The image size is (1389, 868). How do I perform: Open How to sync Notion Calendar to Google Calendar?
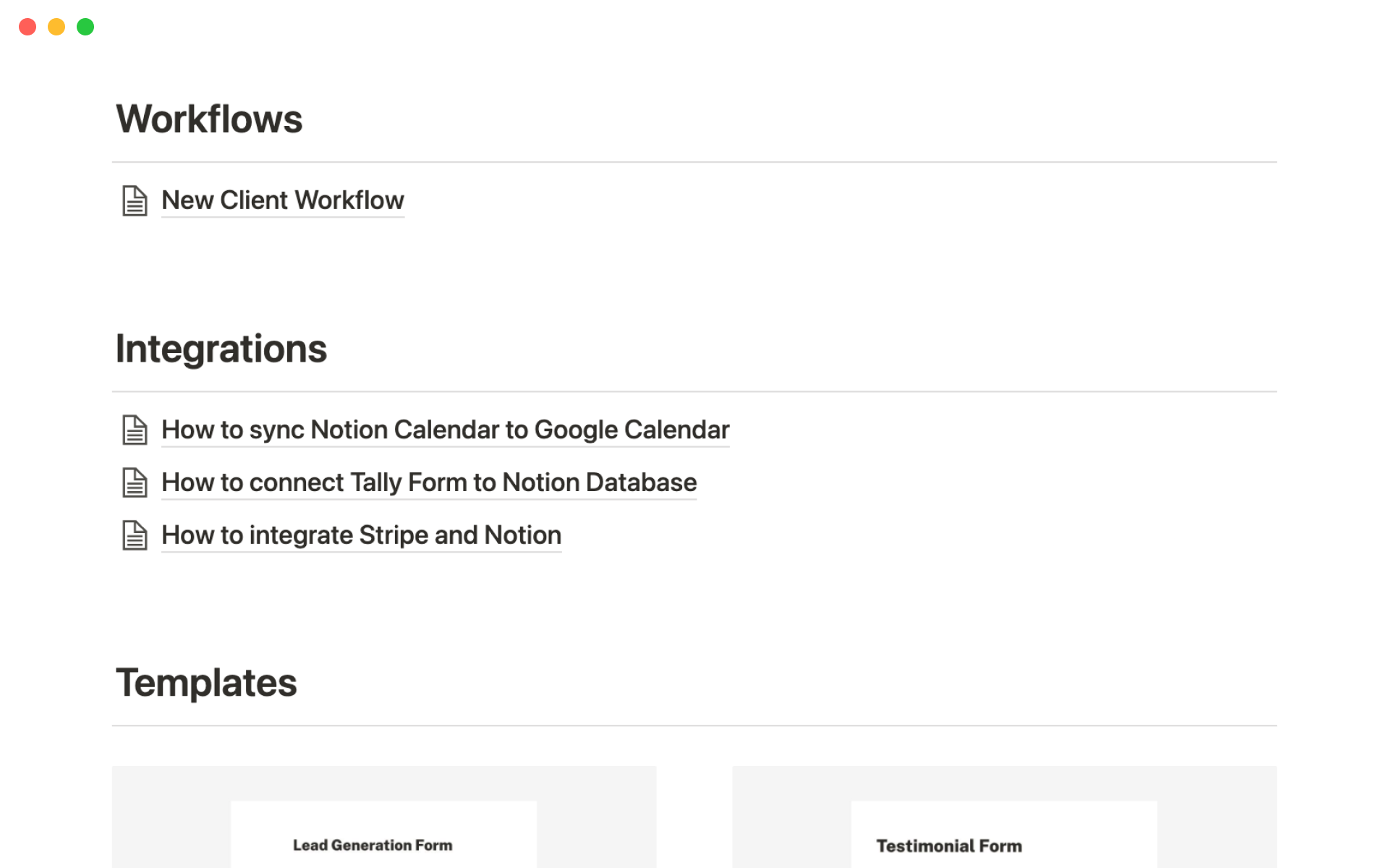click(x=445, y=430)
